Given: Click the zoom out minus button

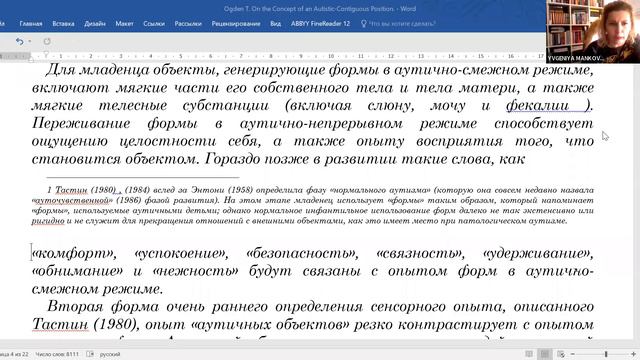Looking at the screenshot, I should pyautogui.click(x=572, y=354).
